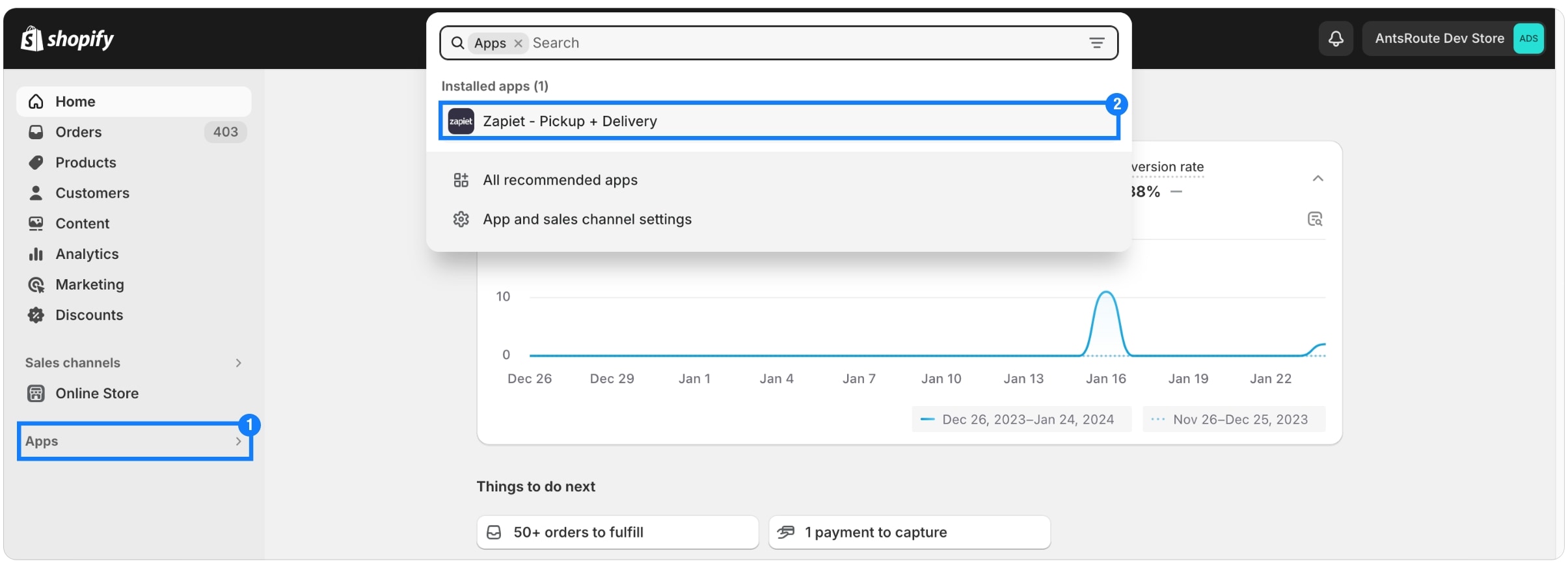Open the Home menu item
This screenshot has width=1568, height=568.
(x=133, y=101)
